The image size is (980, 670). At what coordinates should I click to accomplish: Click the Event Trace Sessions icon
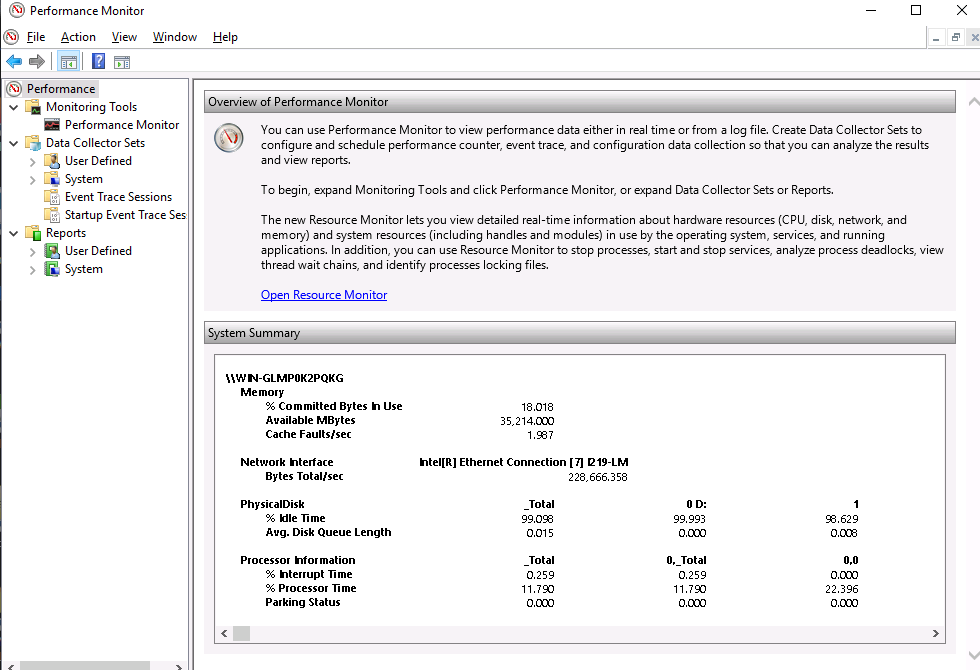point(52,197)
